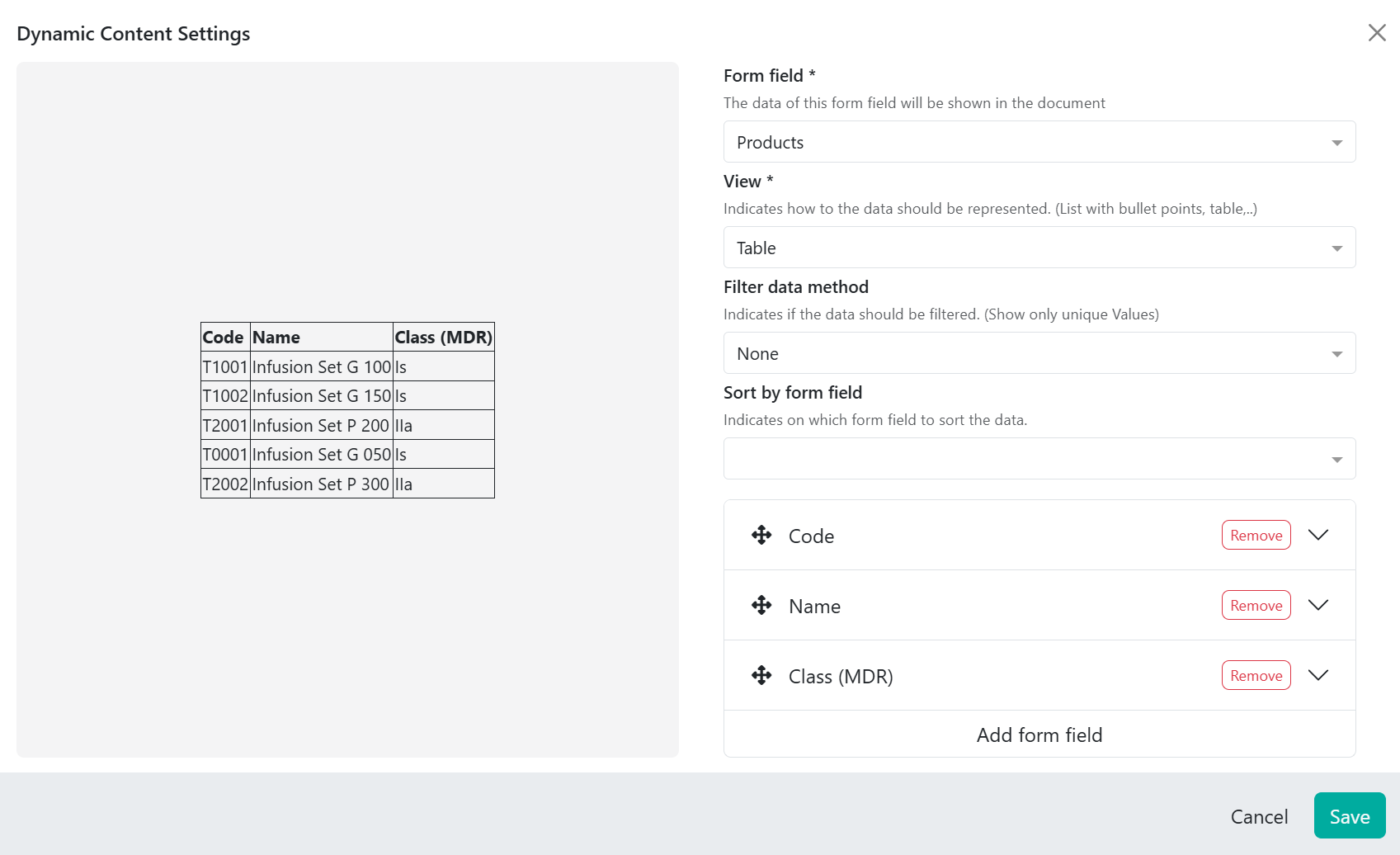Save the dynamic content settings
Viewport: 1400px width, 855px height.
click(x=1350, y=816)
